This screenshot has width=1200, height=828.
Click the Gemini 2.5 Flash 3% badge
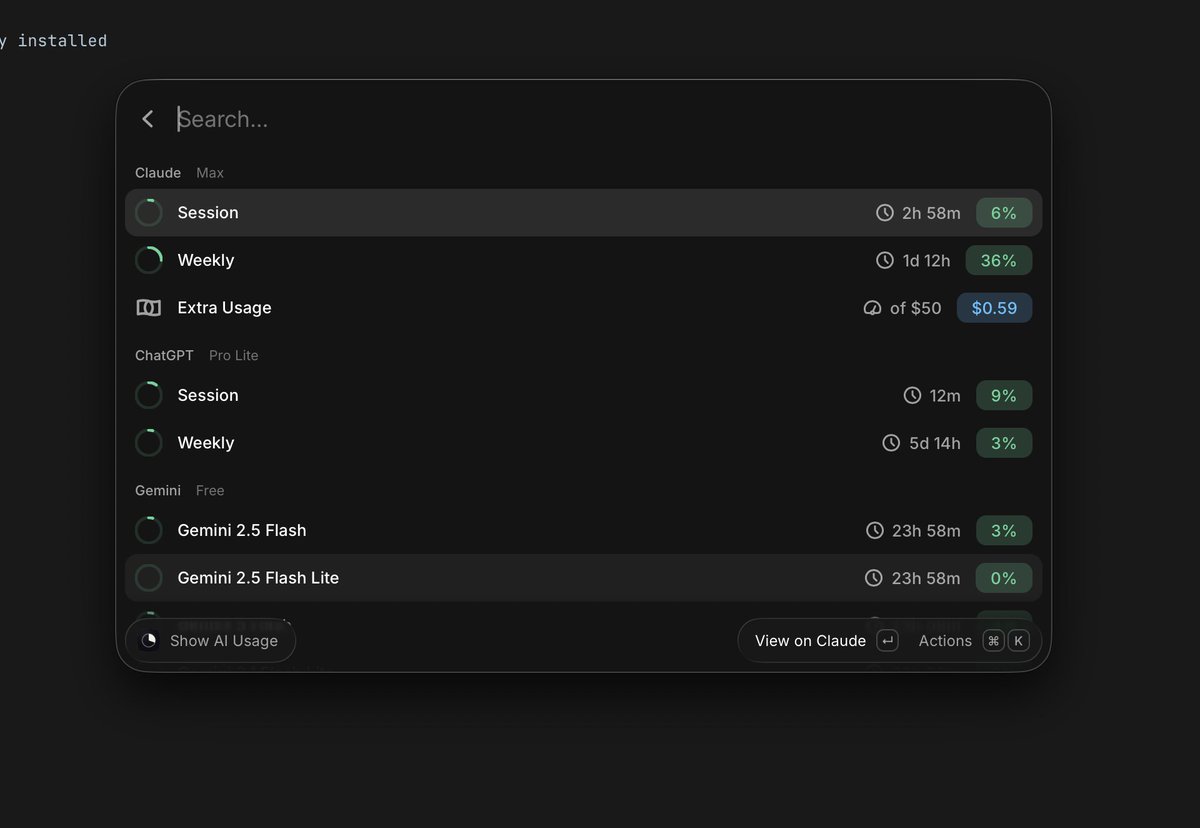click(1004, 531)
